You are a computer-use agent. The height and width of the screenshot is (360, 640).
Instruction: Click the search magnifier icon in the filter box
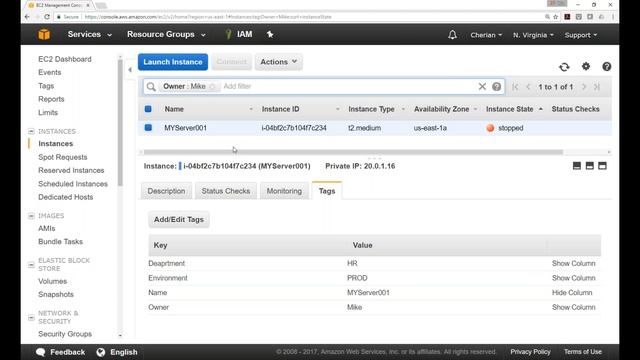click(x=151, y=87)
